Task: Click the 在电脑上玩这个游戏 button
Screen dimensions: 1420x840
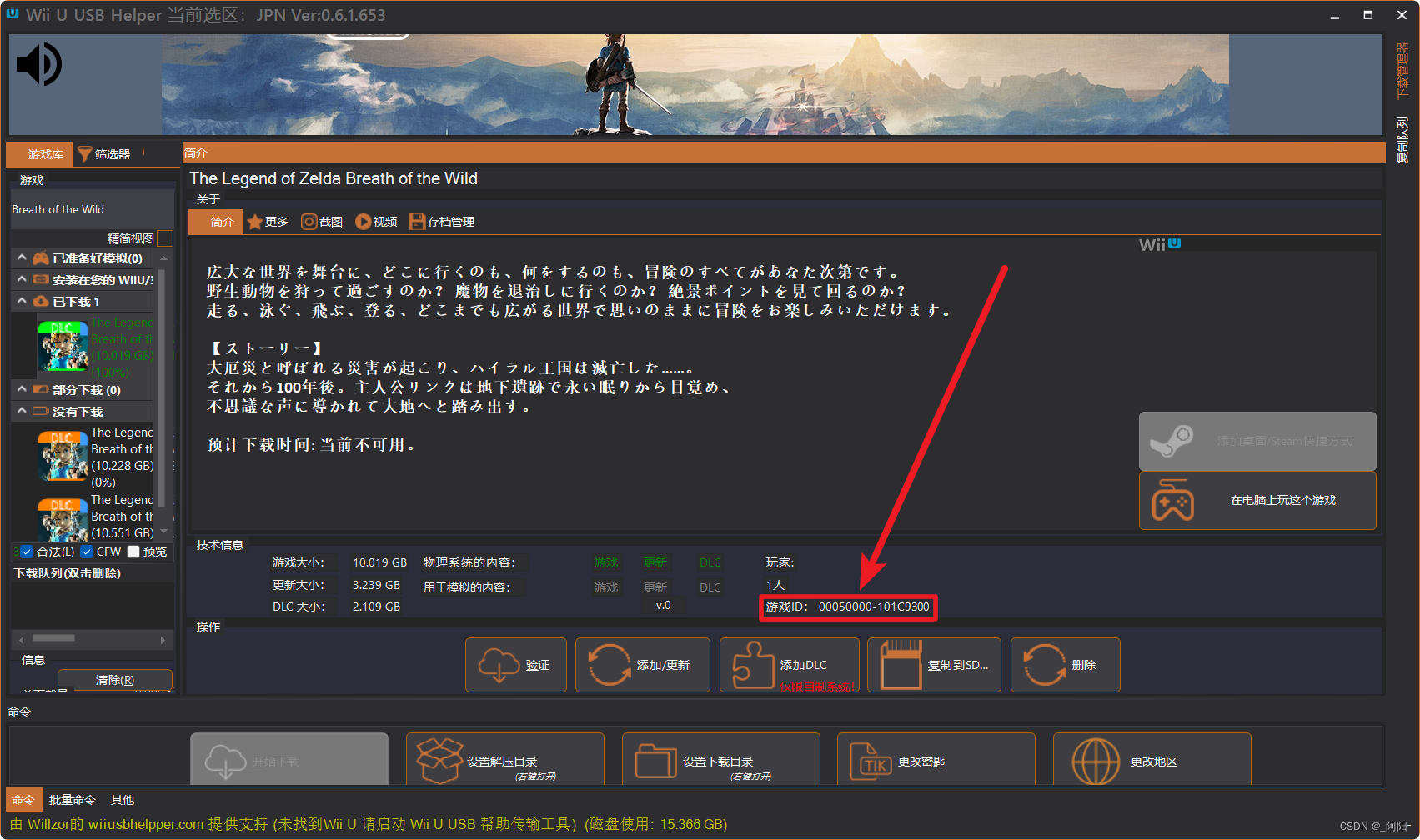Action: coord(1257,500)
